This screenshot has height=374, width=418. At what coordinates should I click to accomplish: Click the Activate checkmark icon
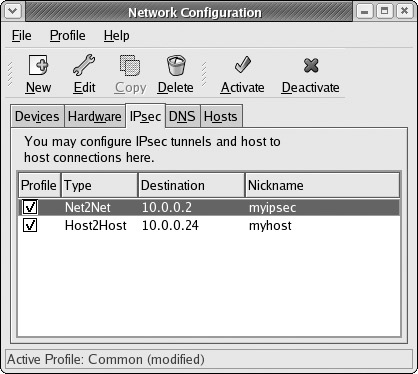tap(242, 65)
